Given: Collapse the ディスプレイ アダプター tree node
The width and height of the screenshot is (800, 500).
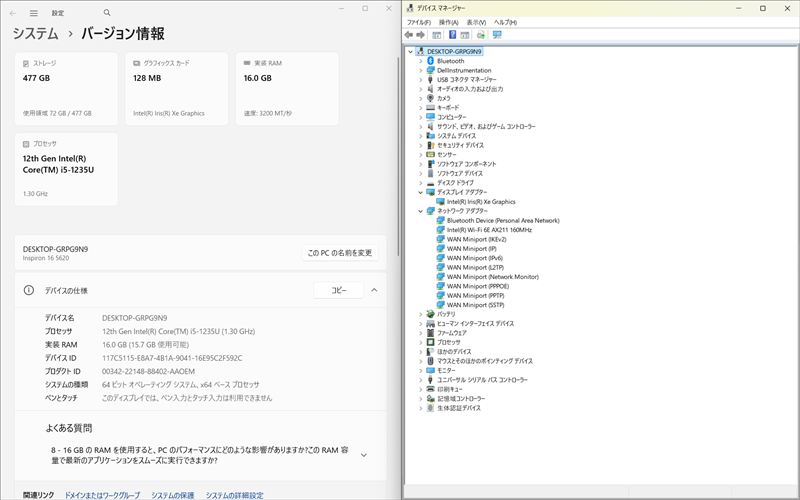Looking at the screenshot, I should click(x=421, y=192).
